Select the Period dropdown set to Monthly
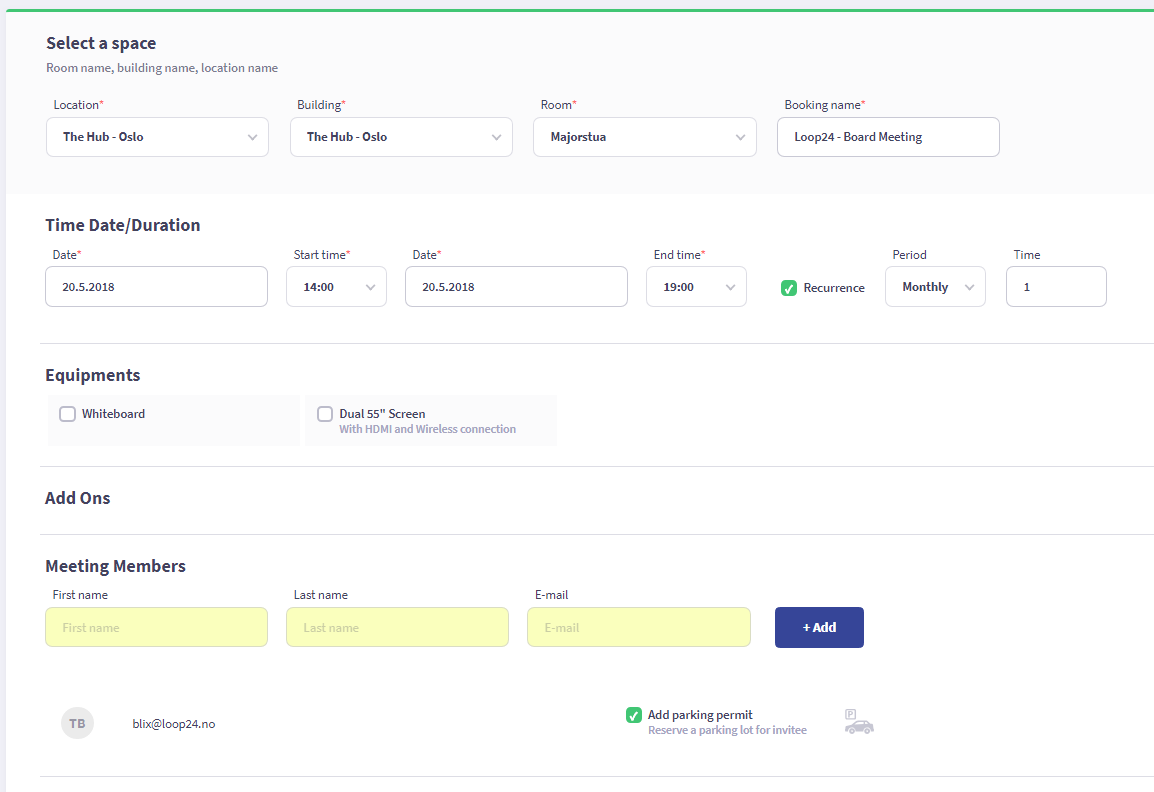The height and width of the screenshot is (792, 1154). click(935, 287)
